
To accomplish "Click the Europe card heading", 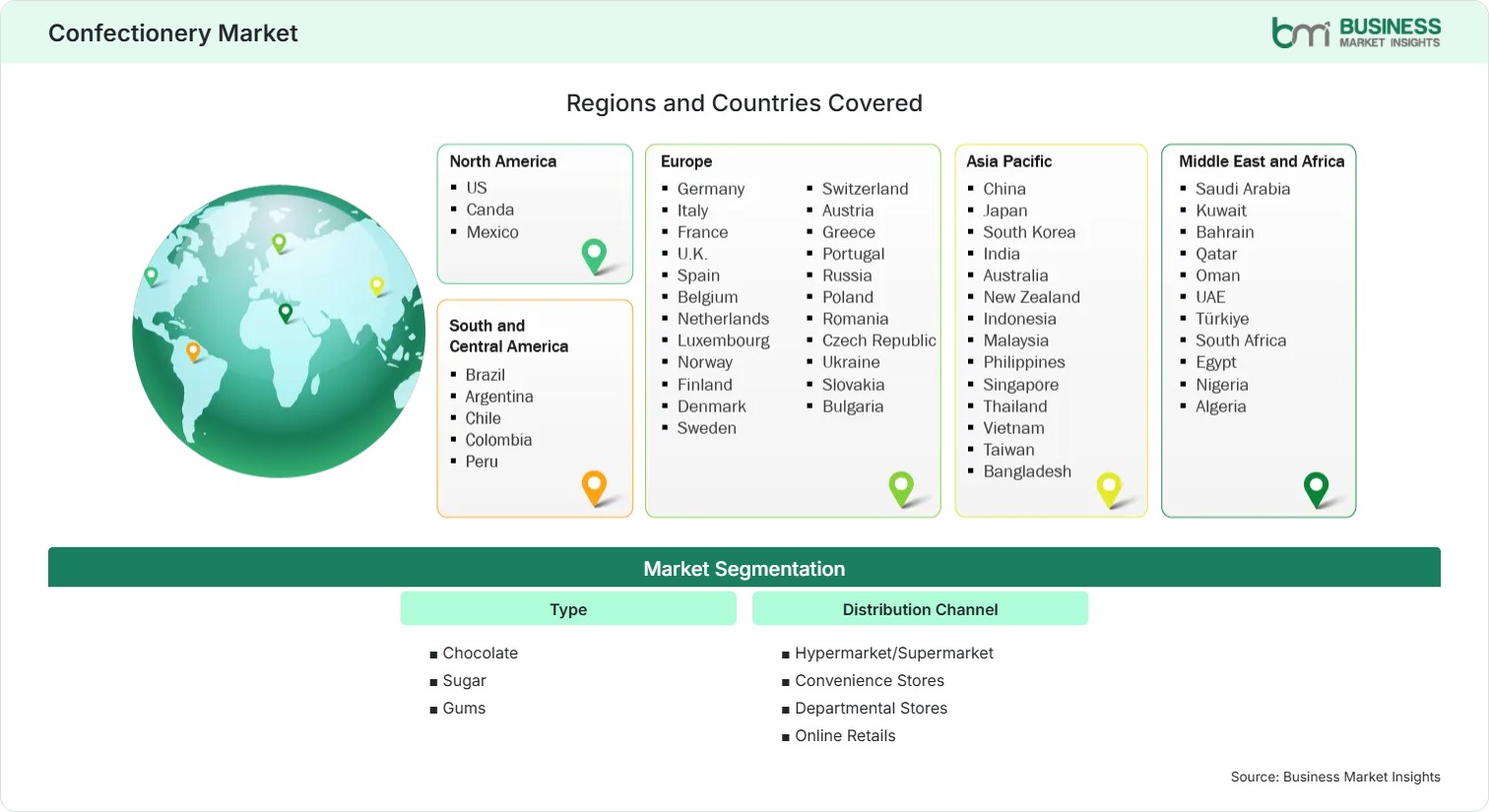I will [686, 161].
